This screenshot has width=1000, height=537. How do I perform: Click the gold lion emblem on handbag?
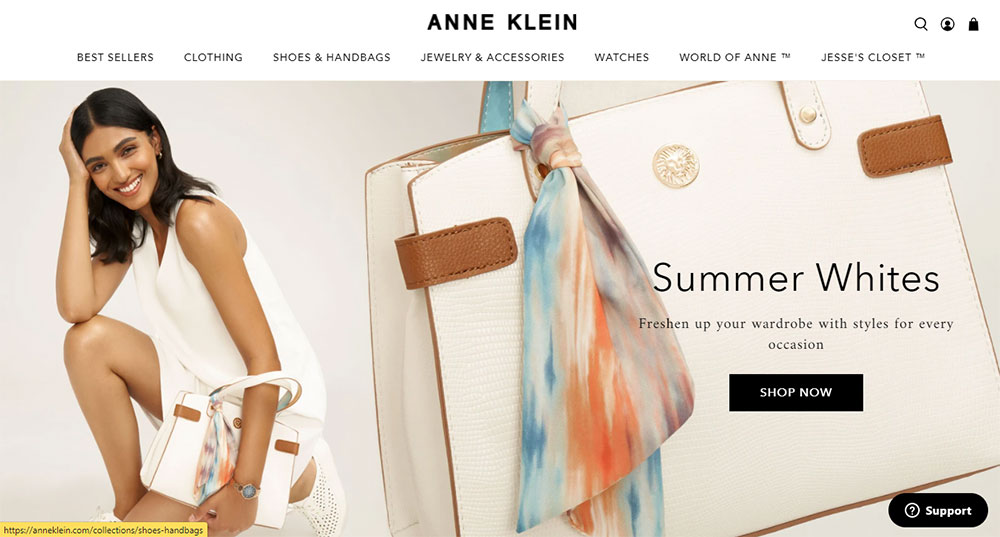tap(675, 166)
